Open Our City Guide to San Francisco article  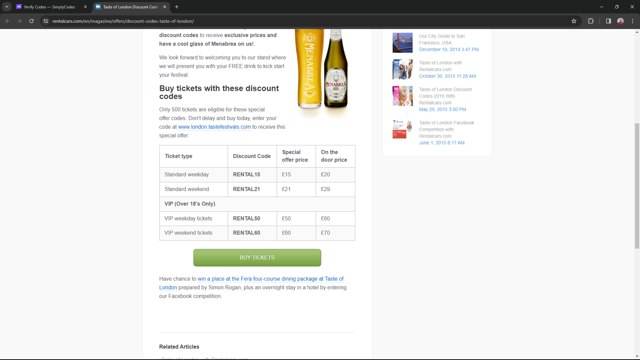442,39
